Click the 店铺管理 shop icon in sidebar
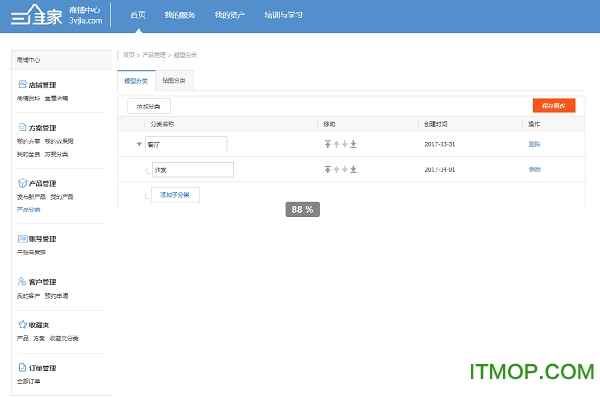This screenshot has width=600, height=397. coord(22,84)
